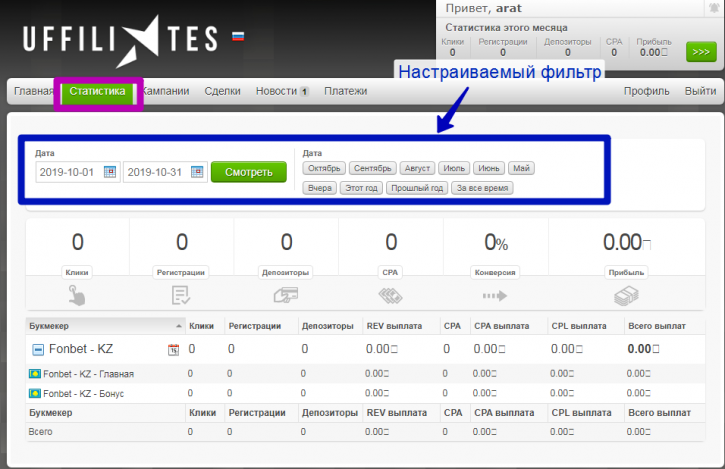Click the Kazakhstan flag beside Fonbet - KZ - Бонус
725x469 pixels.
point(35,394)
